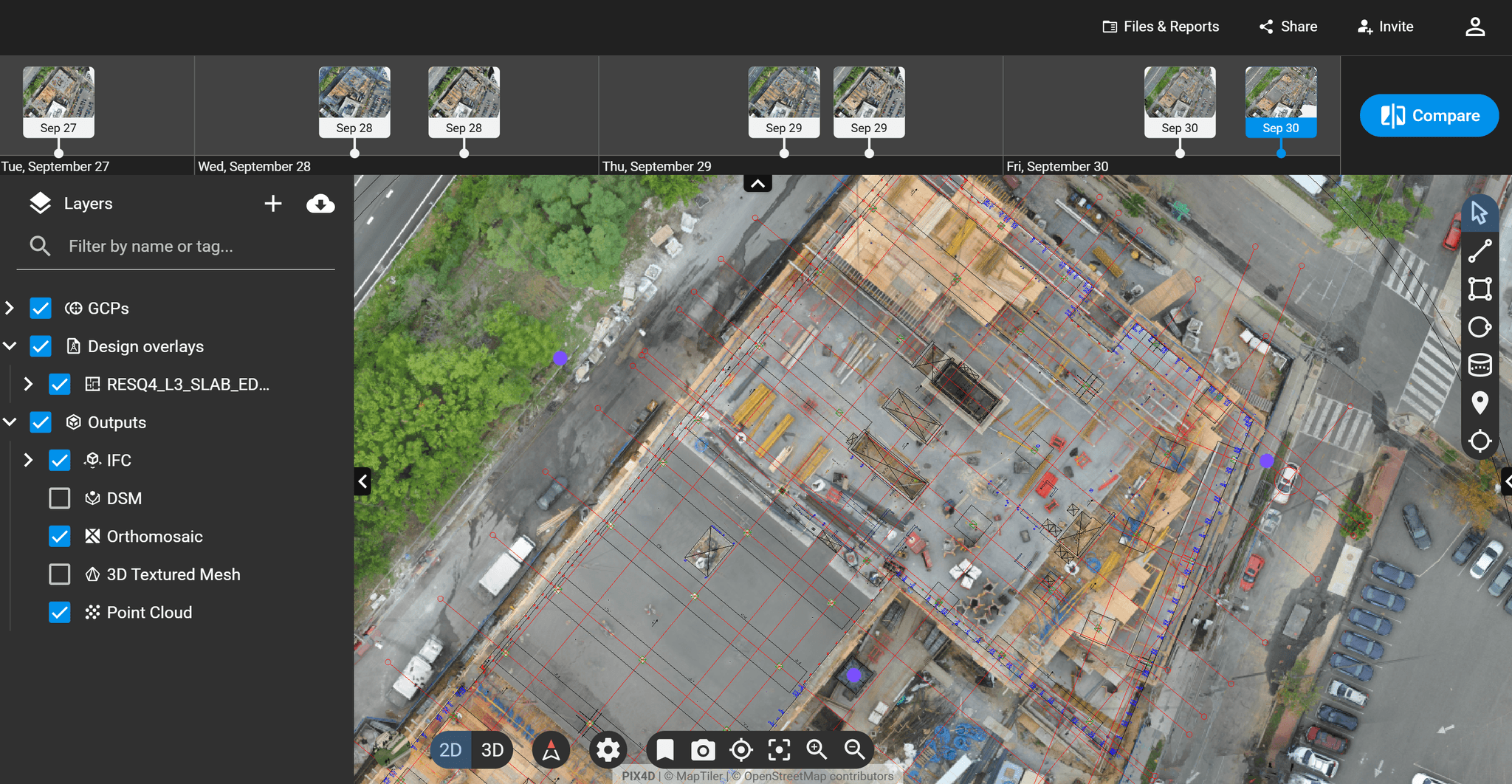The height and width of the screenshot is (784, 1512).
Task: Download layers via cloud icon
Action: pyautogui.click(x=320, y=204)
